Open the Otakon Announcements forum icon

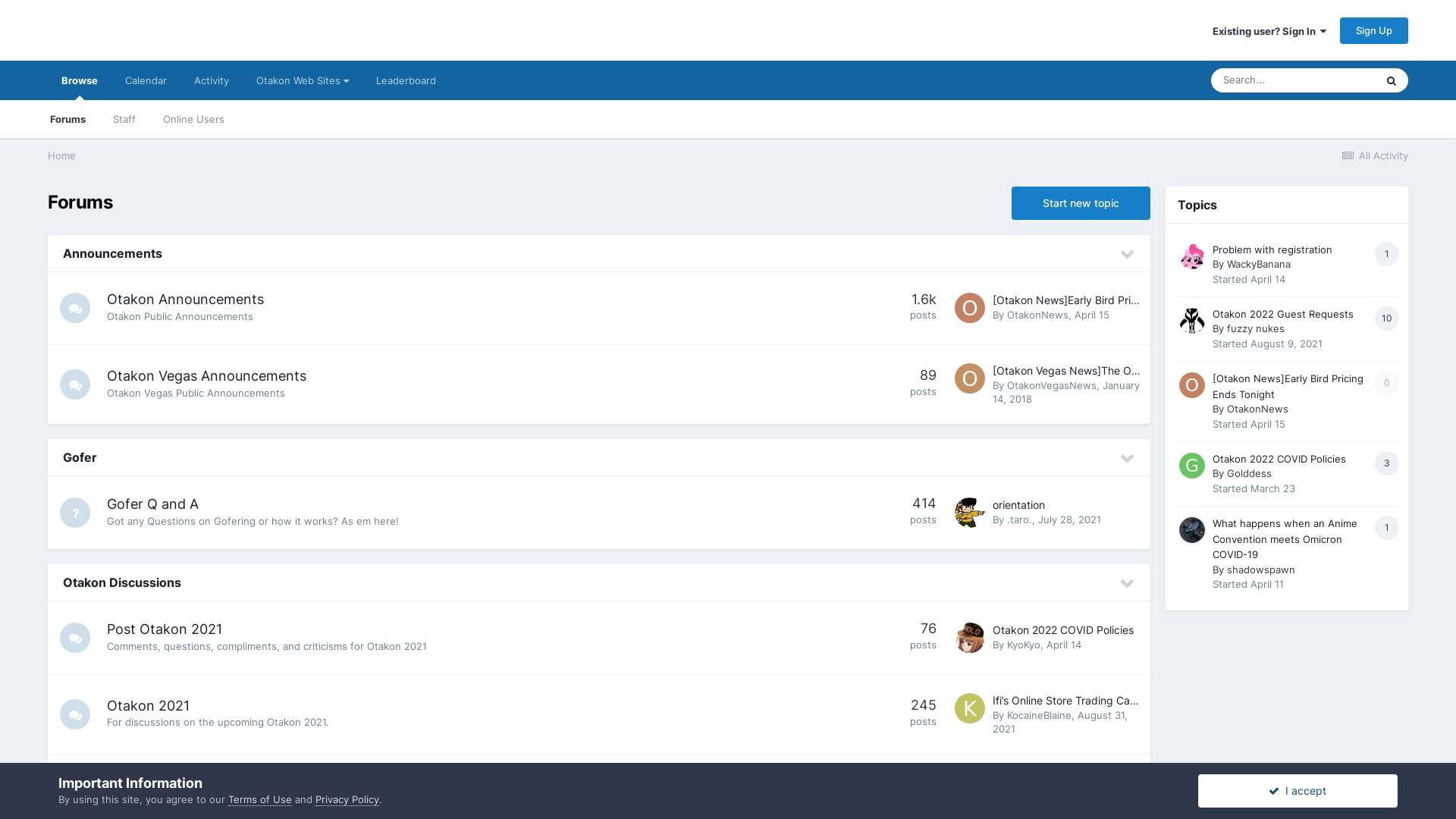(75, 308)
